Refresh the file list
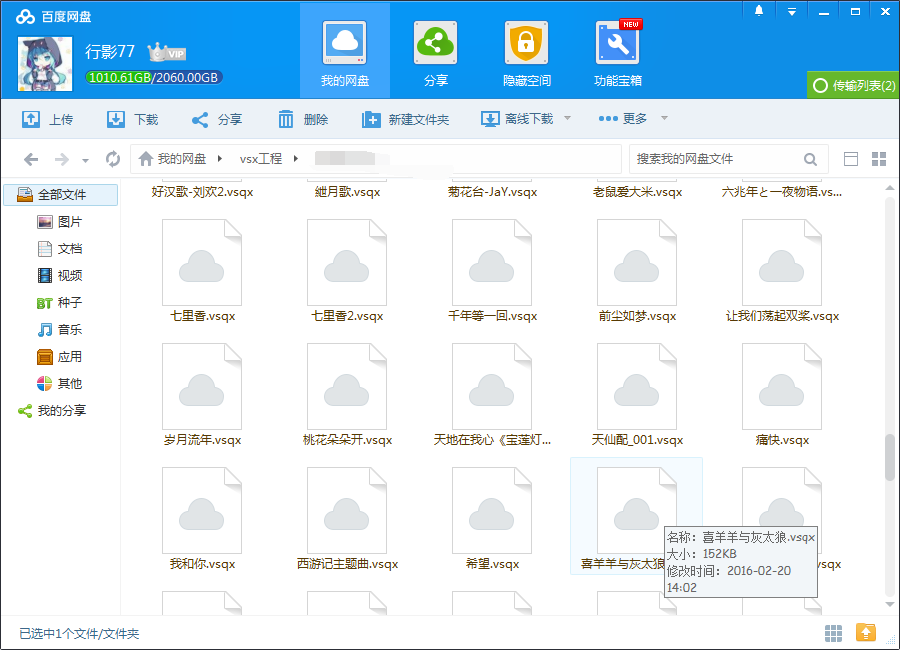 113,159
